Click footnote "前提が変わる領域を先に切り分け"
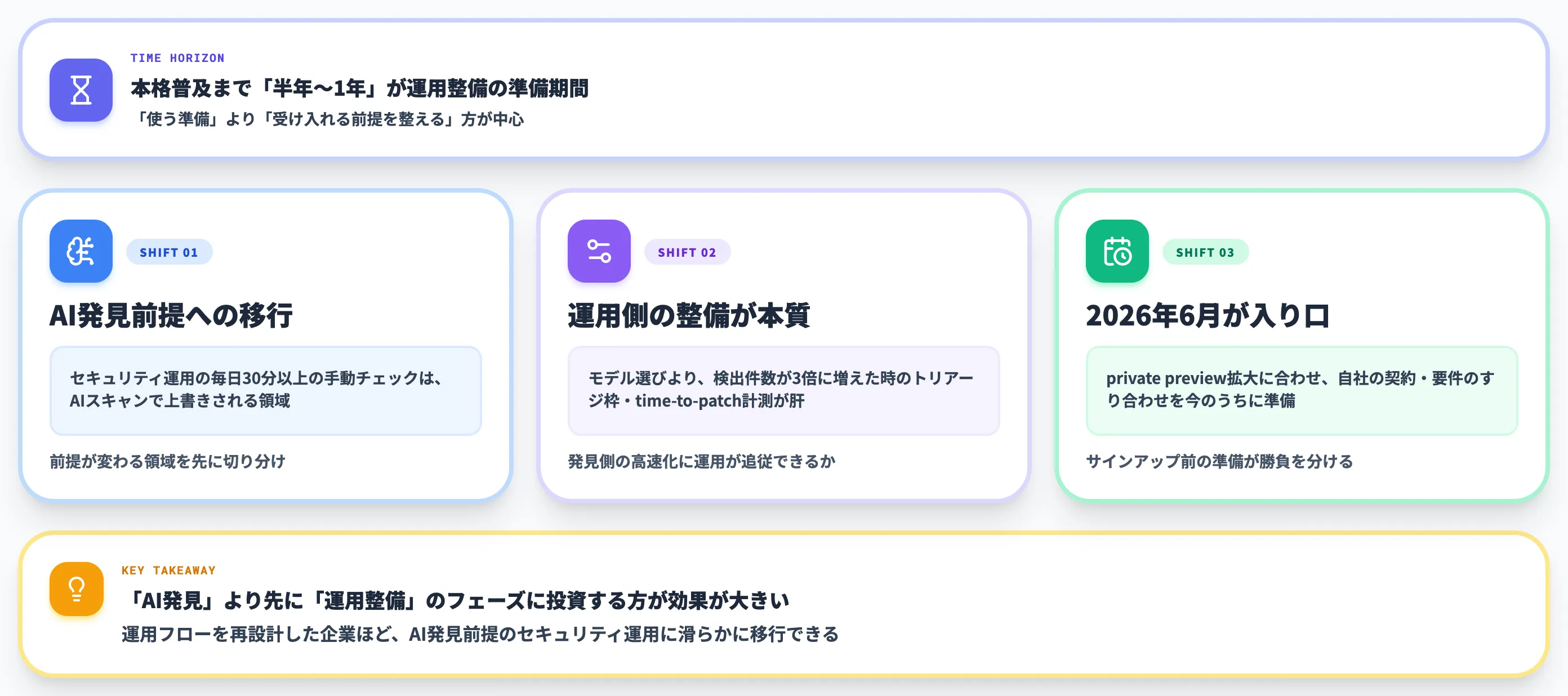The image size is (1568, 696). 167,462
